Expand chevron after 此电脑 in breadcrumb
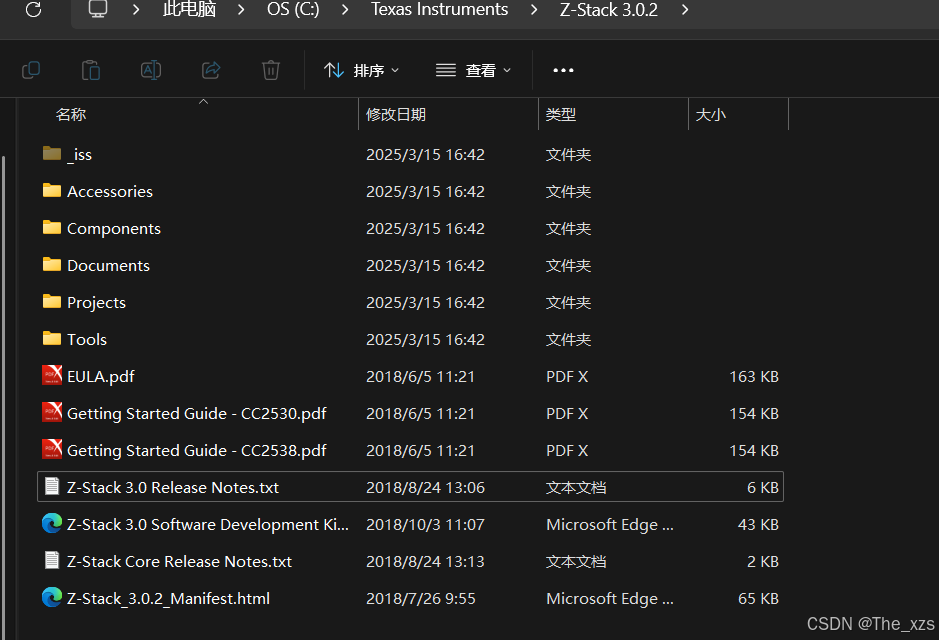Screen dimensions: 939x640 tap(241, 10)
